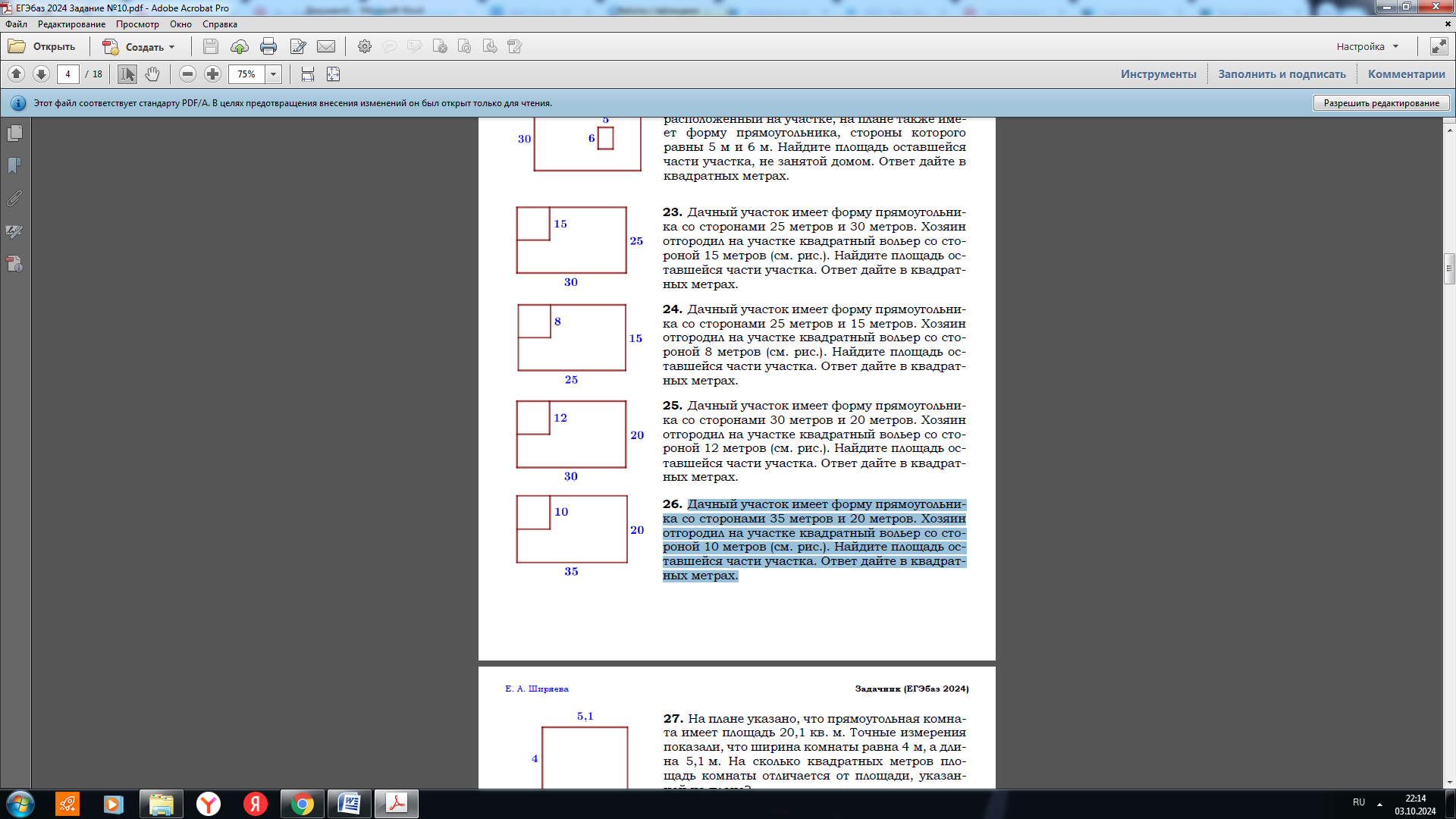Open the signatures side panel

point(14,231)
